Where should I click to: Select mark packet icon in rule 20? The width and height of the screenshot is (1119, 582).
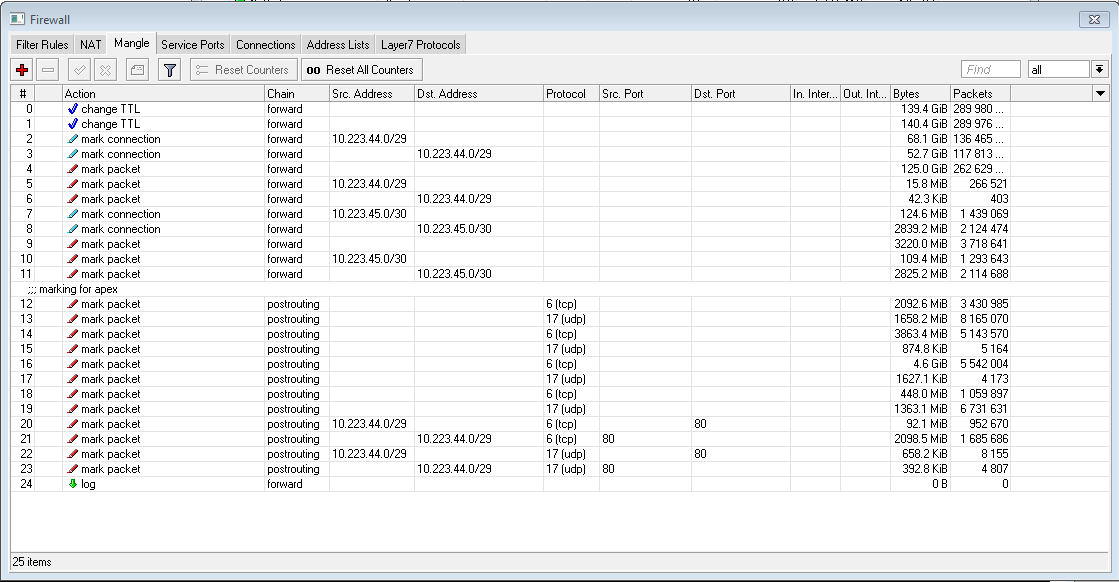pyautogui.click(x=72, y=424)
